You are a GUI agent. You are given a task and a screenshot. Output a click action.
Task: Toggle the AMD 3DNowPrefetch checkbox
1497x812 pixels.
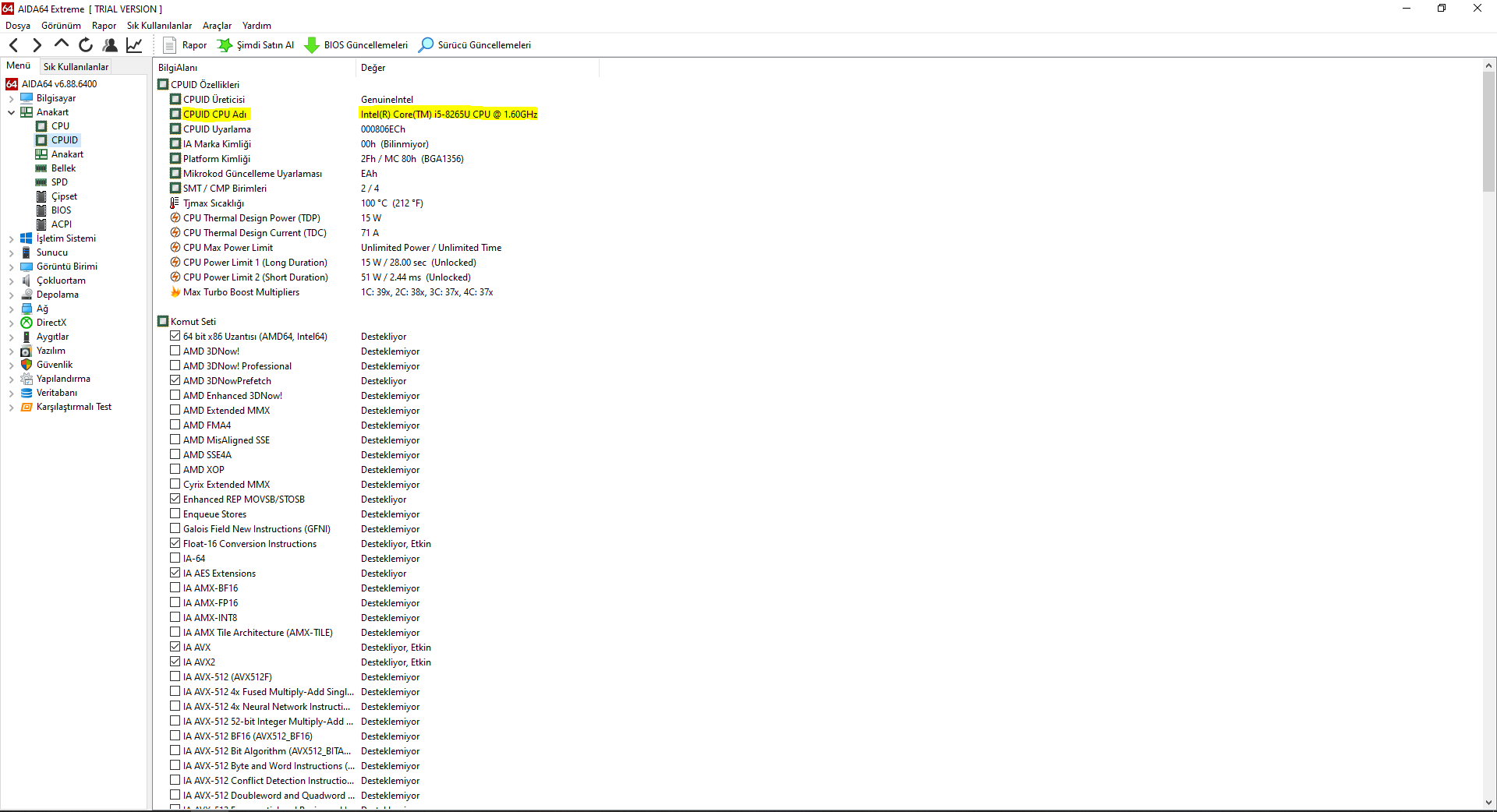click(175, 381)
